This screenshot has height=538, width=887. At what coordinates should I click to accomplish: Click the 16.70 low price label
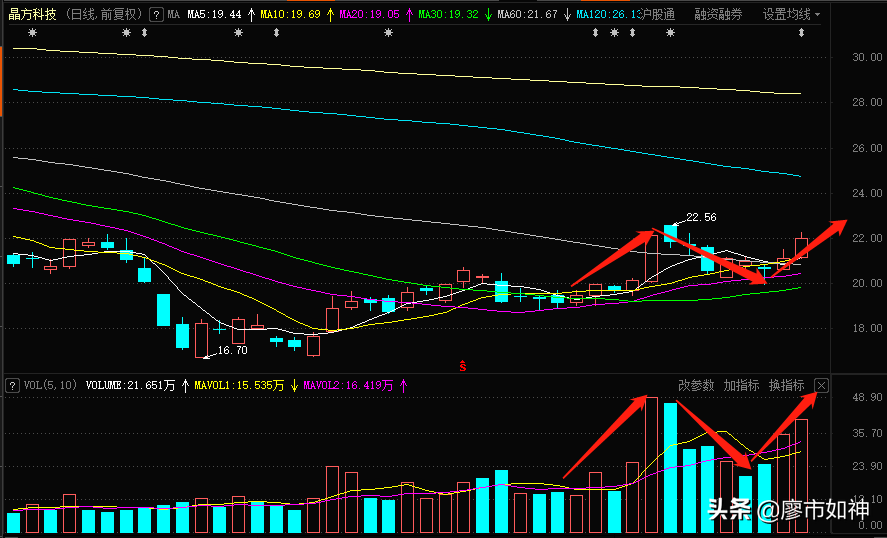(232, 350)
